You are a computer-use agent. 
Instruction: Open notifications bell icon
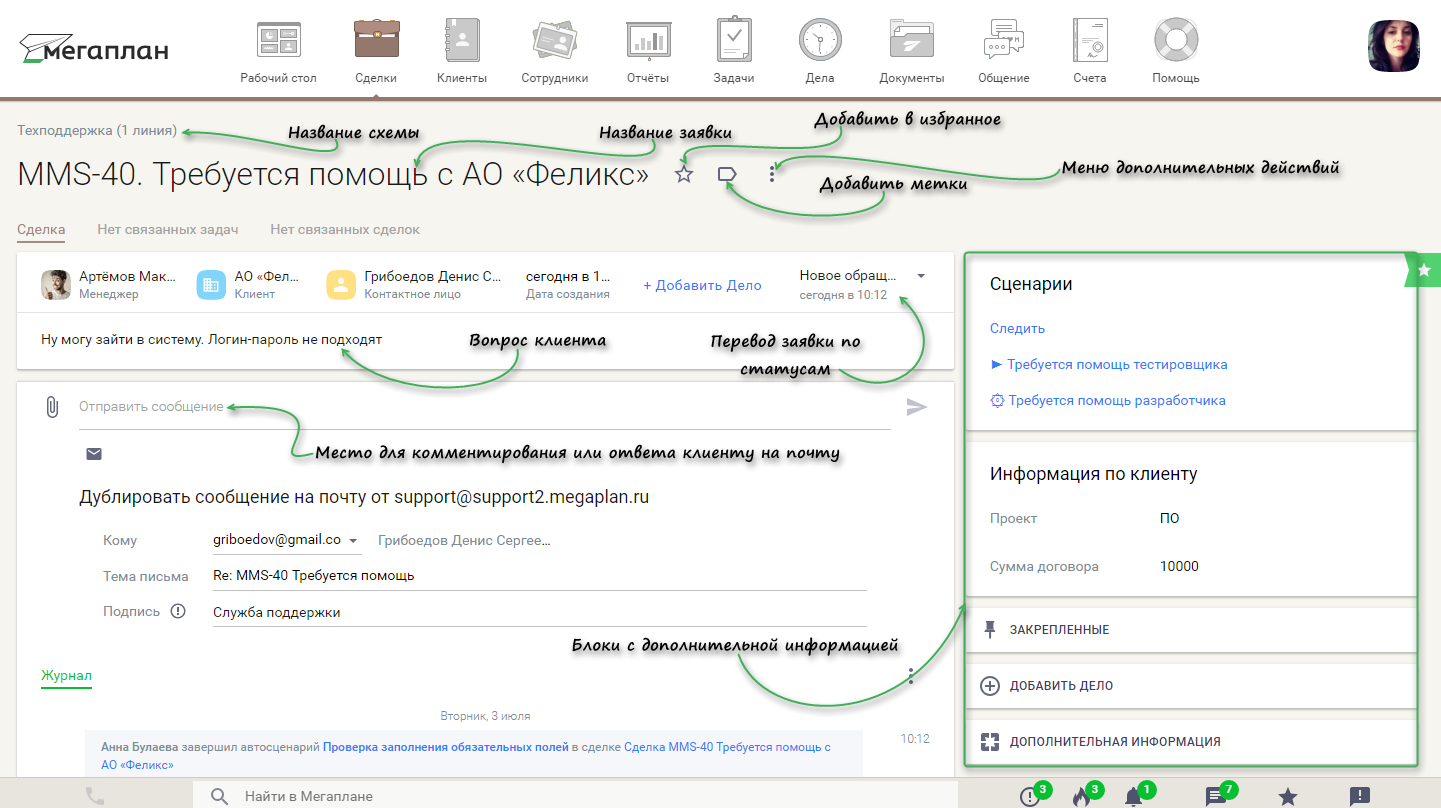click(1133, 796)
